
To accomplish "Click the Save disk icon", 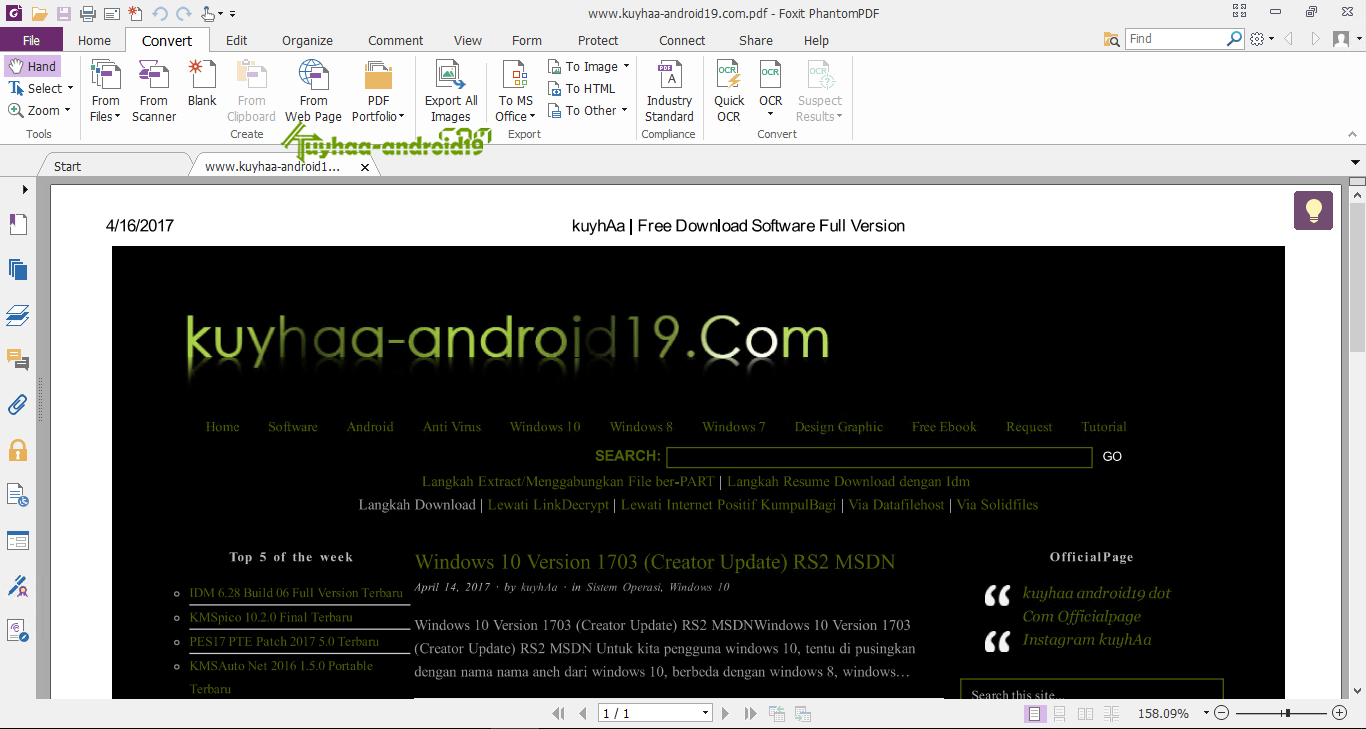I will click(64, 14).
